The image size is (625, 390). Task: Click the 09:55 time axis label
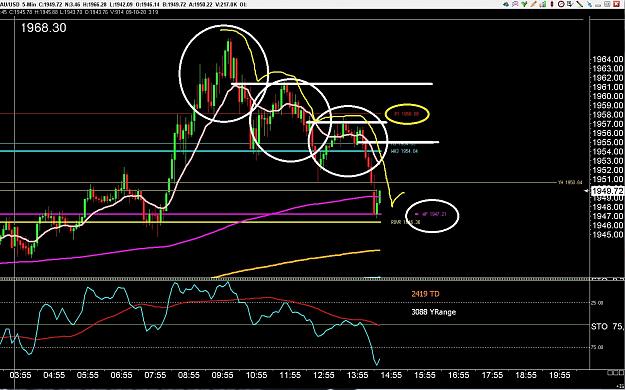223,375
